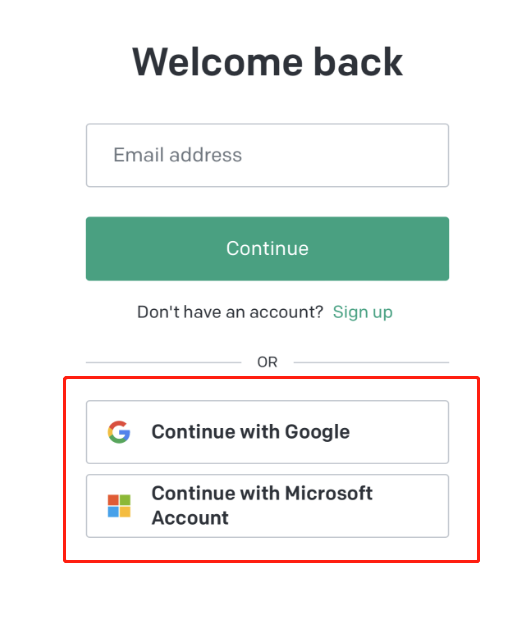Click the divider line left of OR

pos(163,362)
